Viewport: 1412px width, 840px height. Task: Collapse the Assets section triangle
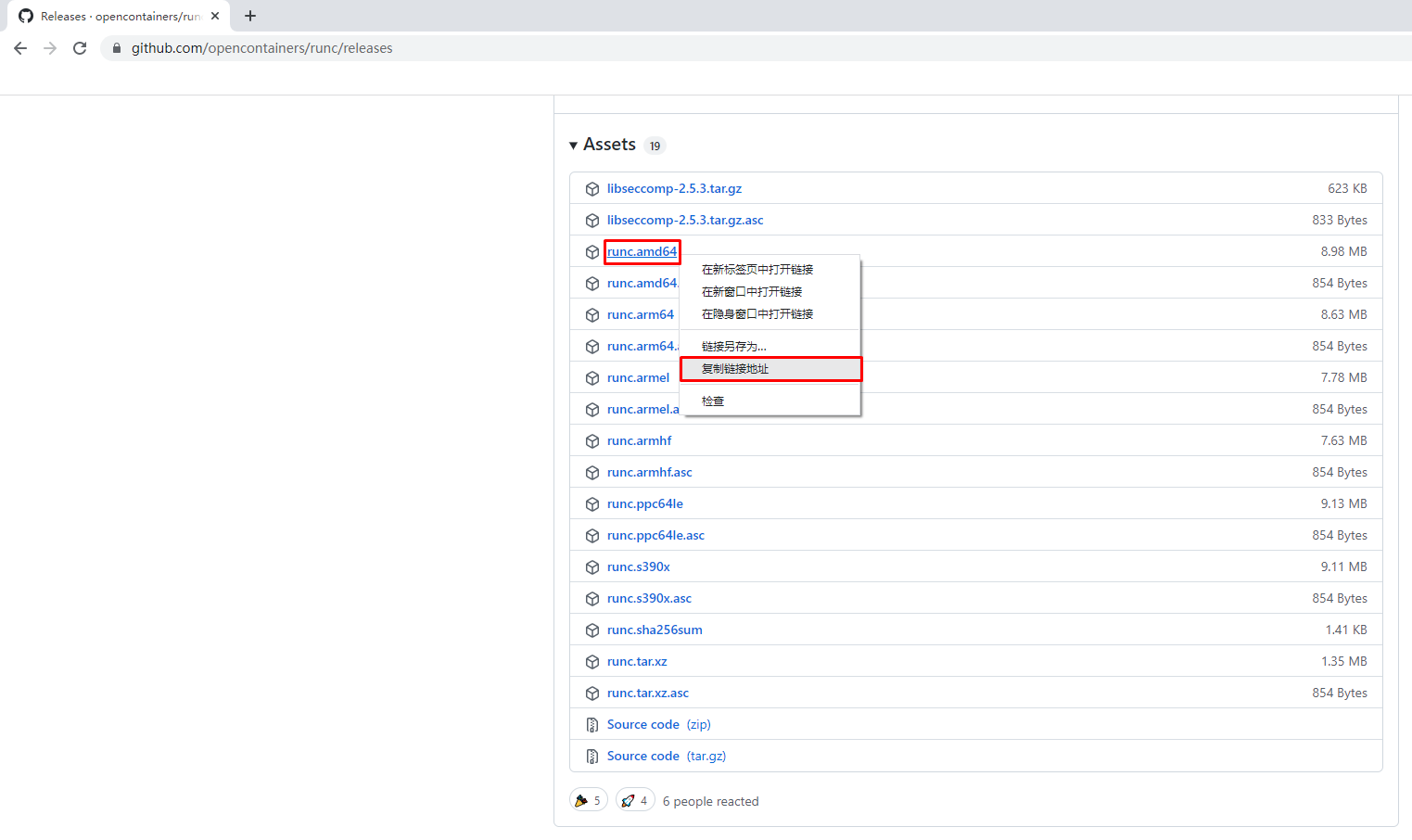coord(574,146)
